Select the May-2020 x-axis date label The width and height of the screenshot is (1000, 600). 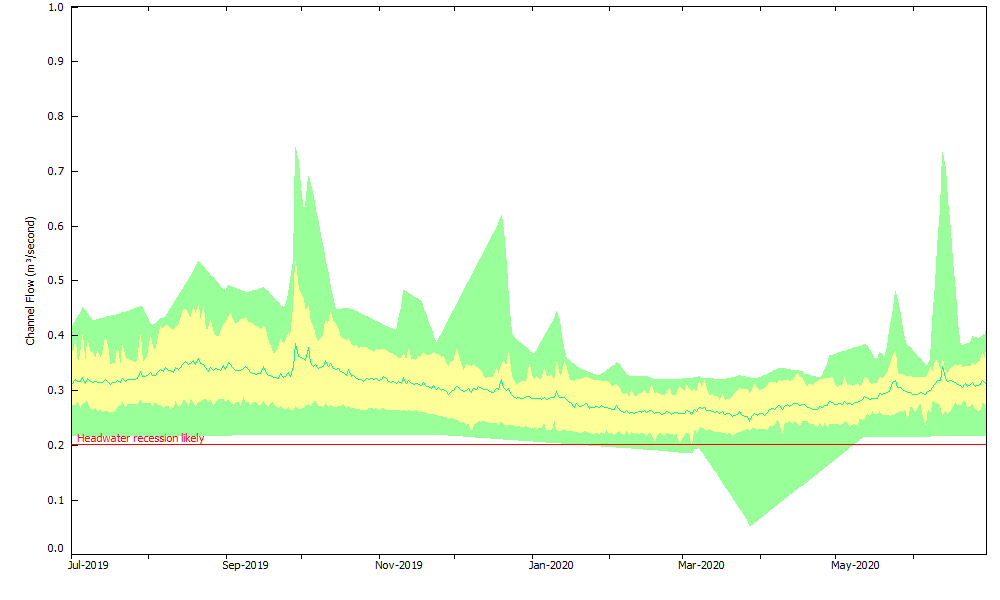pos(855,566)
